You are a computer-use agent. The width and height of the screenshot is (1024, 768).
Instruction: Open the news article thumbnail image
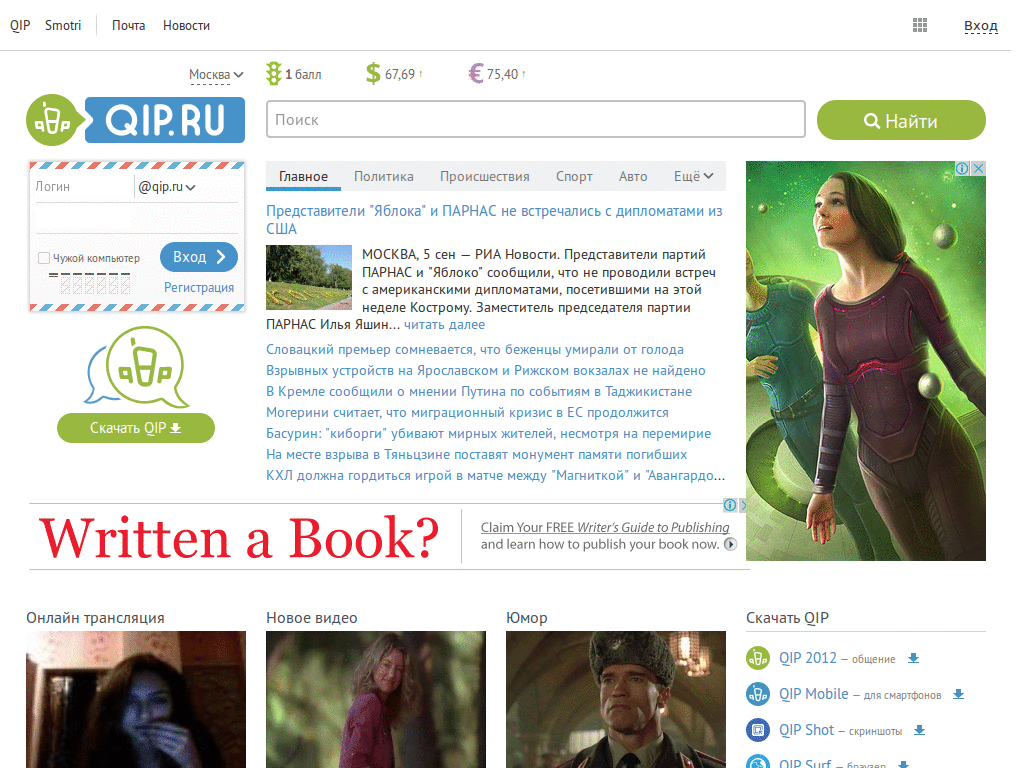click(x=309, y=278)
